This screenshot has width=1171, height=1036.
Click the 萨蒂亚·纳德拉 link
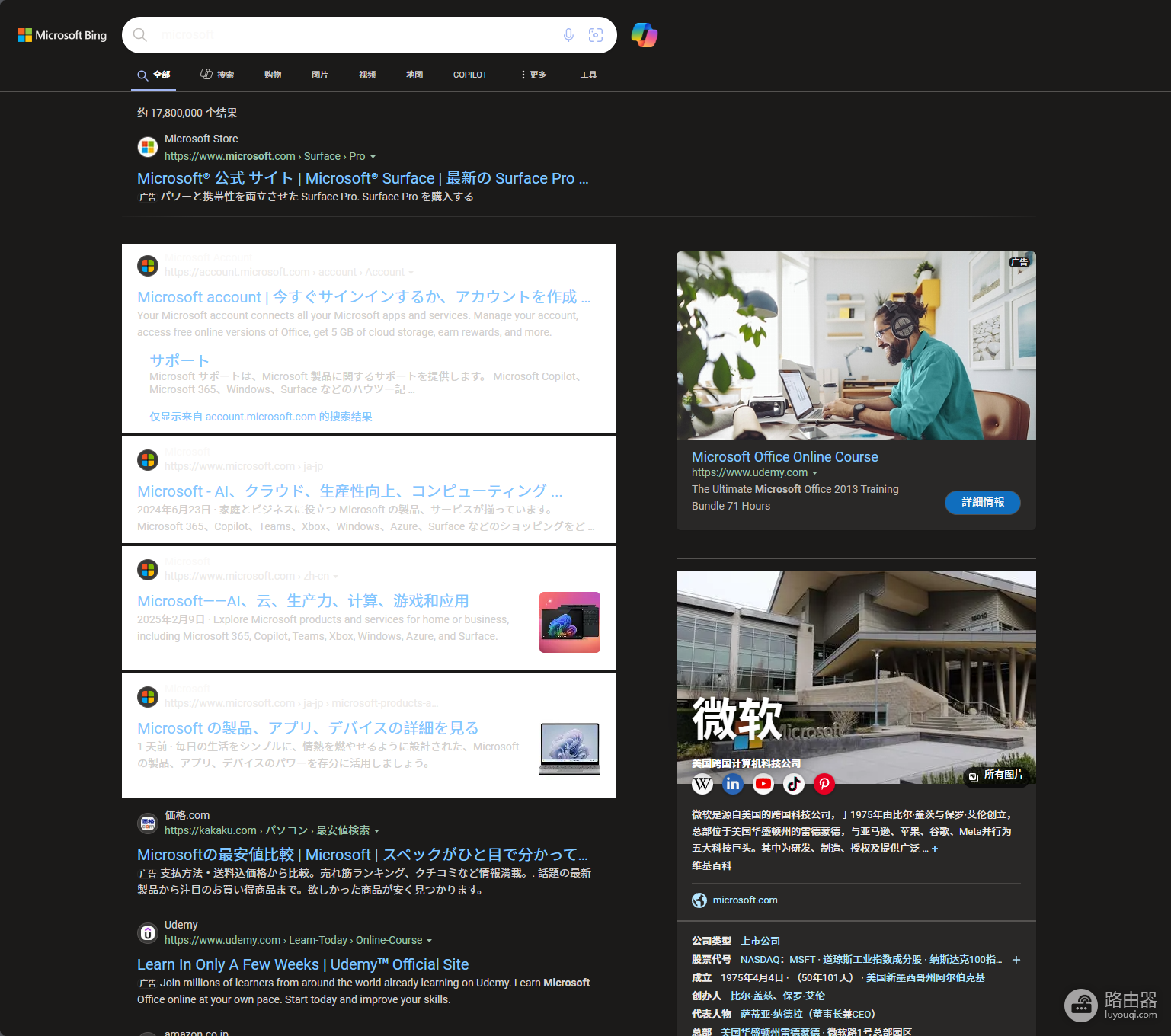pos(772,1015)
